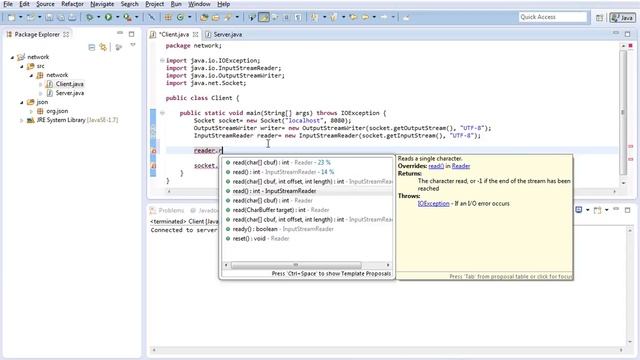Viewport: 640px width, 360px height.
Task: Click the Back navigation arrow icon
Action: tap(365, 18)
